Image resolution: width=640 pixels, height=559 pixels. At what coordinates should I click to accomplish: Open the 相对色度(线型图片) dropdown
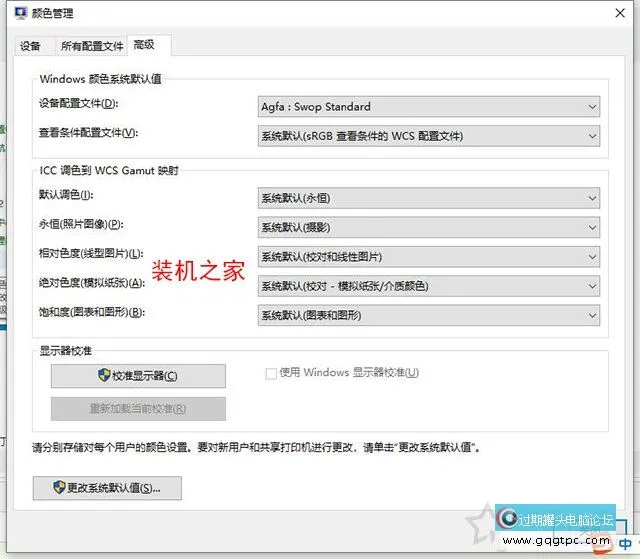(x=429, y=257)
